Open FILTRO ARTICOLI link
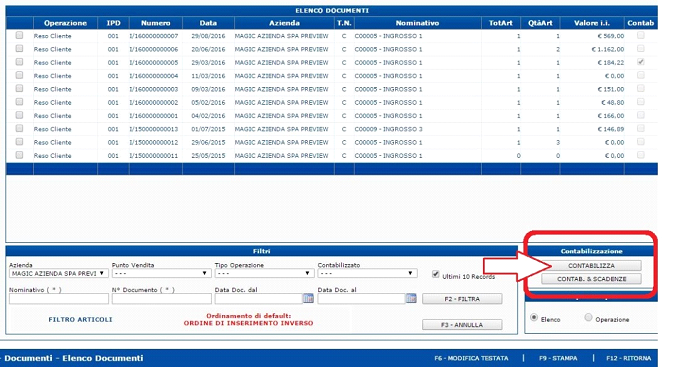The width and height of the screenshot is (686, 368). [x=80, y=319]
